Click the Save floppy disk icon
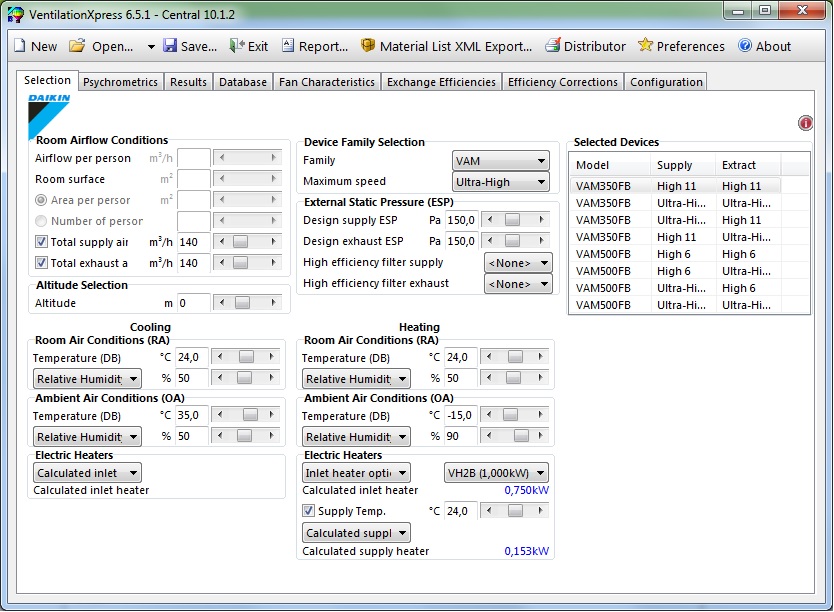This screenshot has width=834, height=612. tap(170, 46)
